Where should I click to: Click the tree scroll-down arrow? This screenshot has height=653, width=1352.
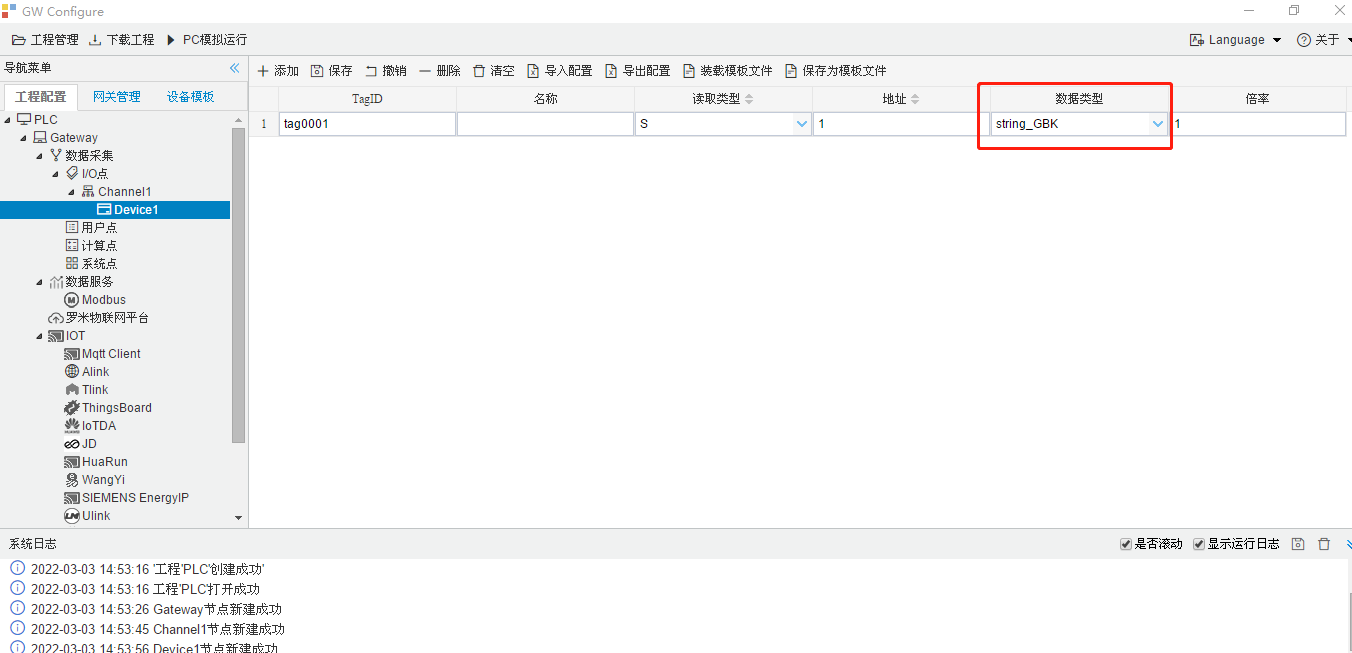pyautogui.click(x=238, y=518)
